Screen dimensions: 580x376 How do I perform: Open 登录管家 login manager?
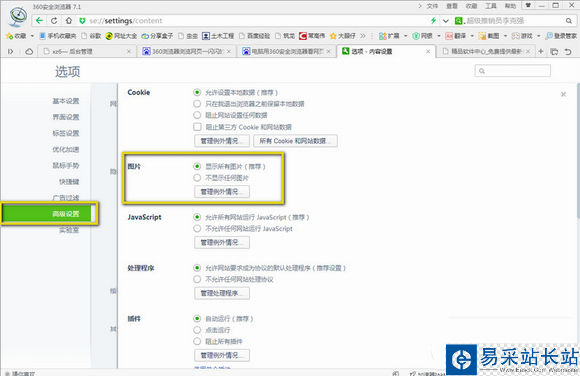[x=561, y=36]
